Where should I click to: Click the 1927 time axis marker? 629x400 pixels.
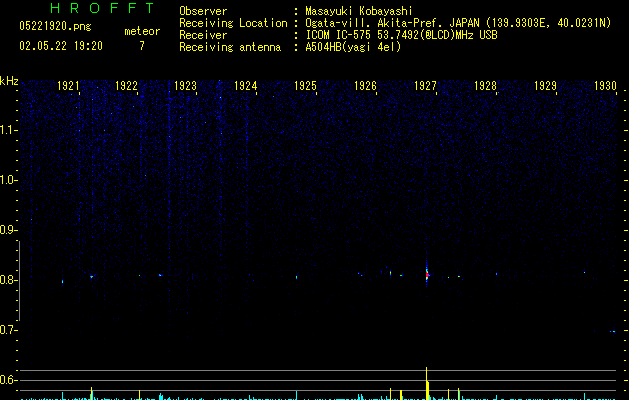(425, 86)
